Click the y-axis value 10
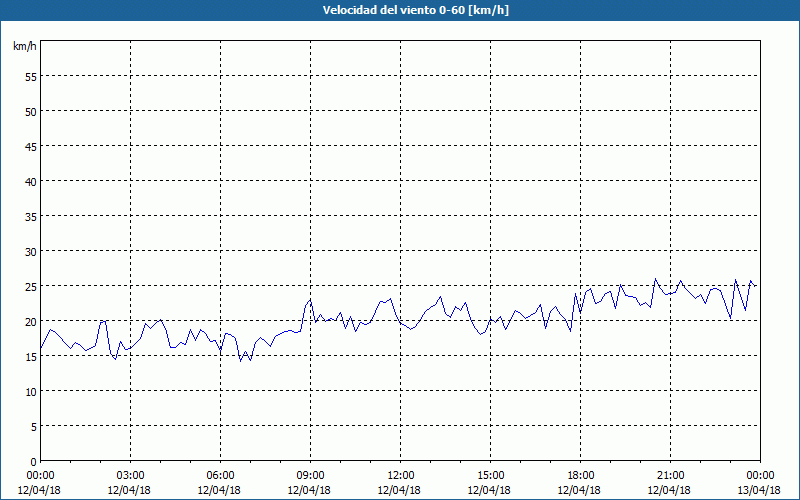This screenshot has width=800, height=500. pos(31,391)
